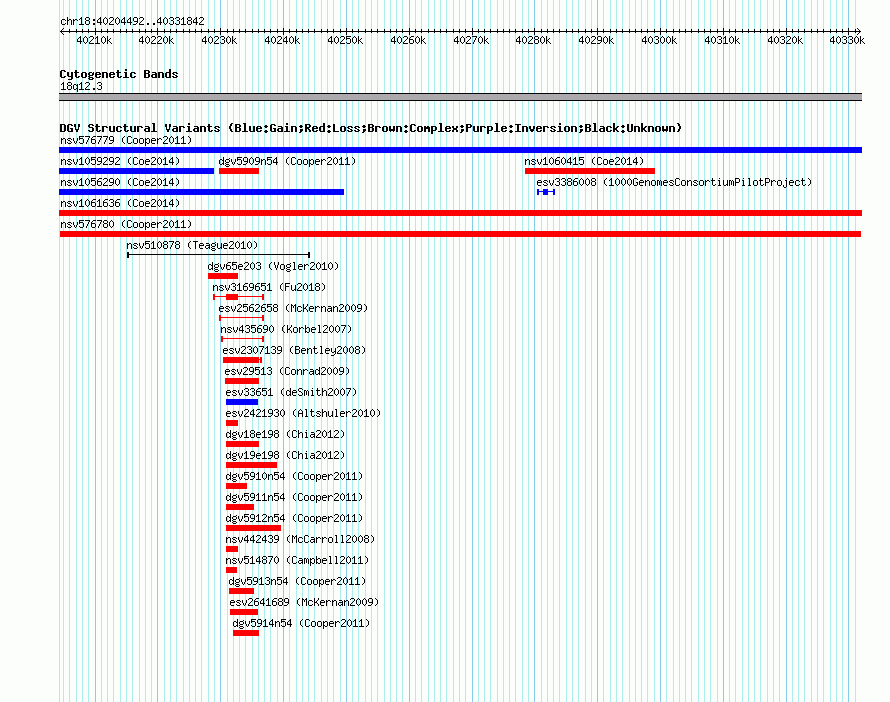Click the nsv1059292 blue gain bar
Image resolution: width=890 pixels, height=702 pixels.
(x=136, y=171)
